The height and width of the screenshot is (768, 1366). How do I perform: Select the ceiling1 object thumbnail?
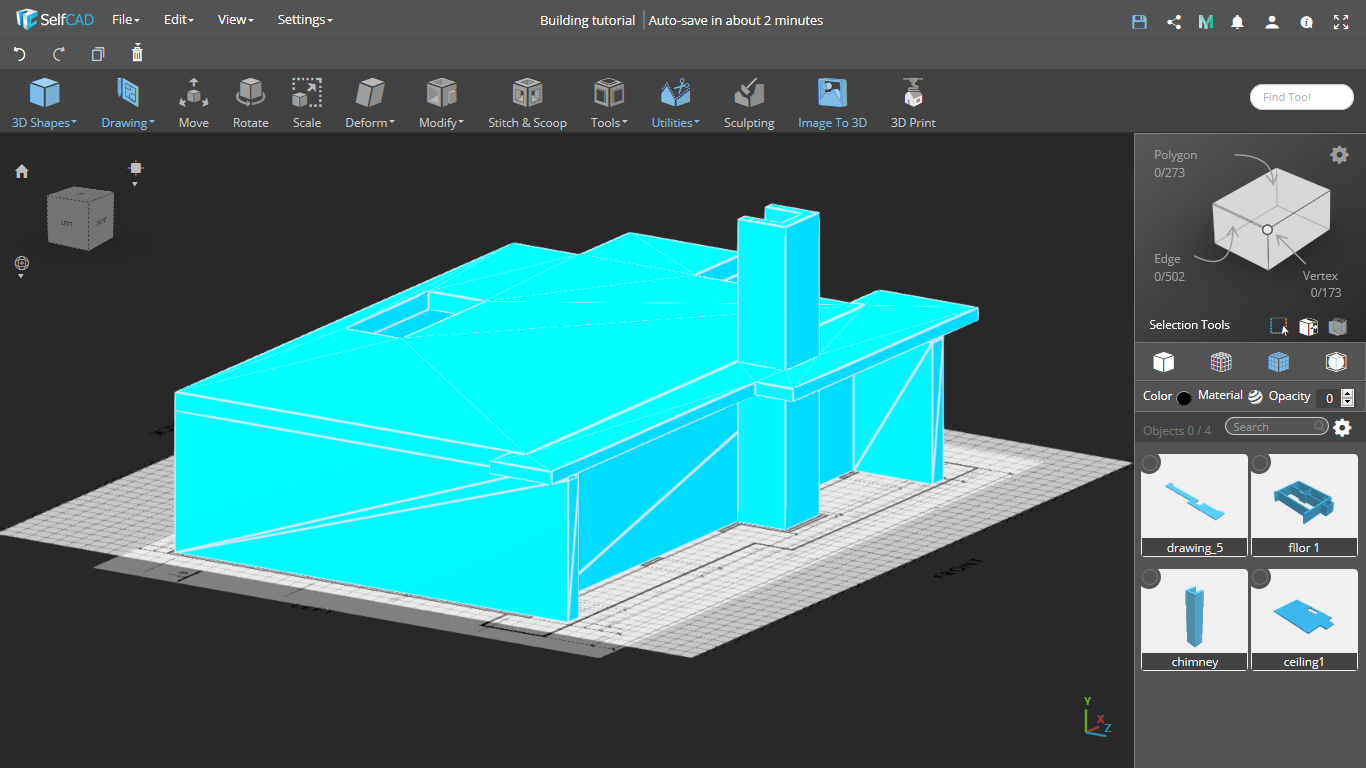pyautogui.click(x=1304, y=620)
